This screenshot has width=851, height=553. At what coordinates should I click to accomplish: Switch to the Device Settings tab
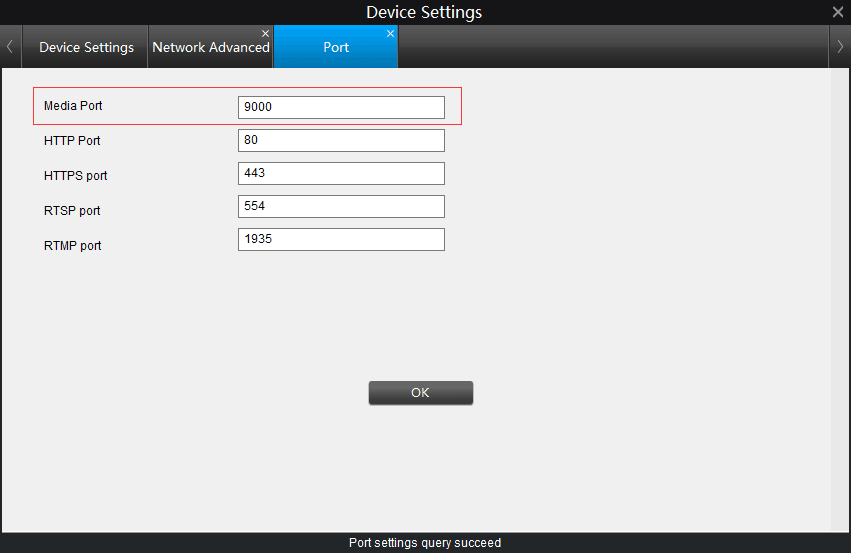(x=86, y=47)
